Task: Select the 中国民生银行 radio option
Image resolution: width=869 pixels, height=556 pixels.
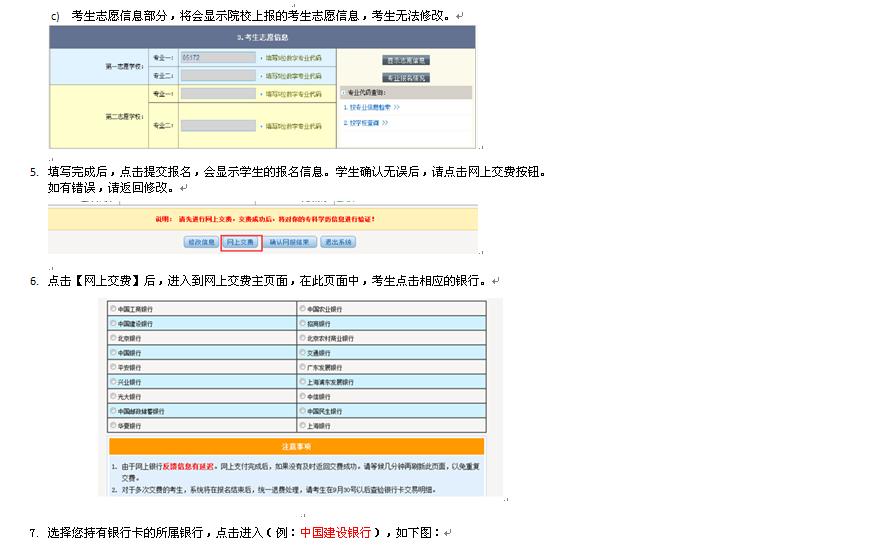Action: pos(303,411)
